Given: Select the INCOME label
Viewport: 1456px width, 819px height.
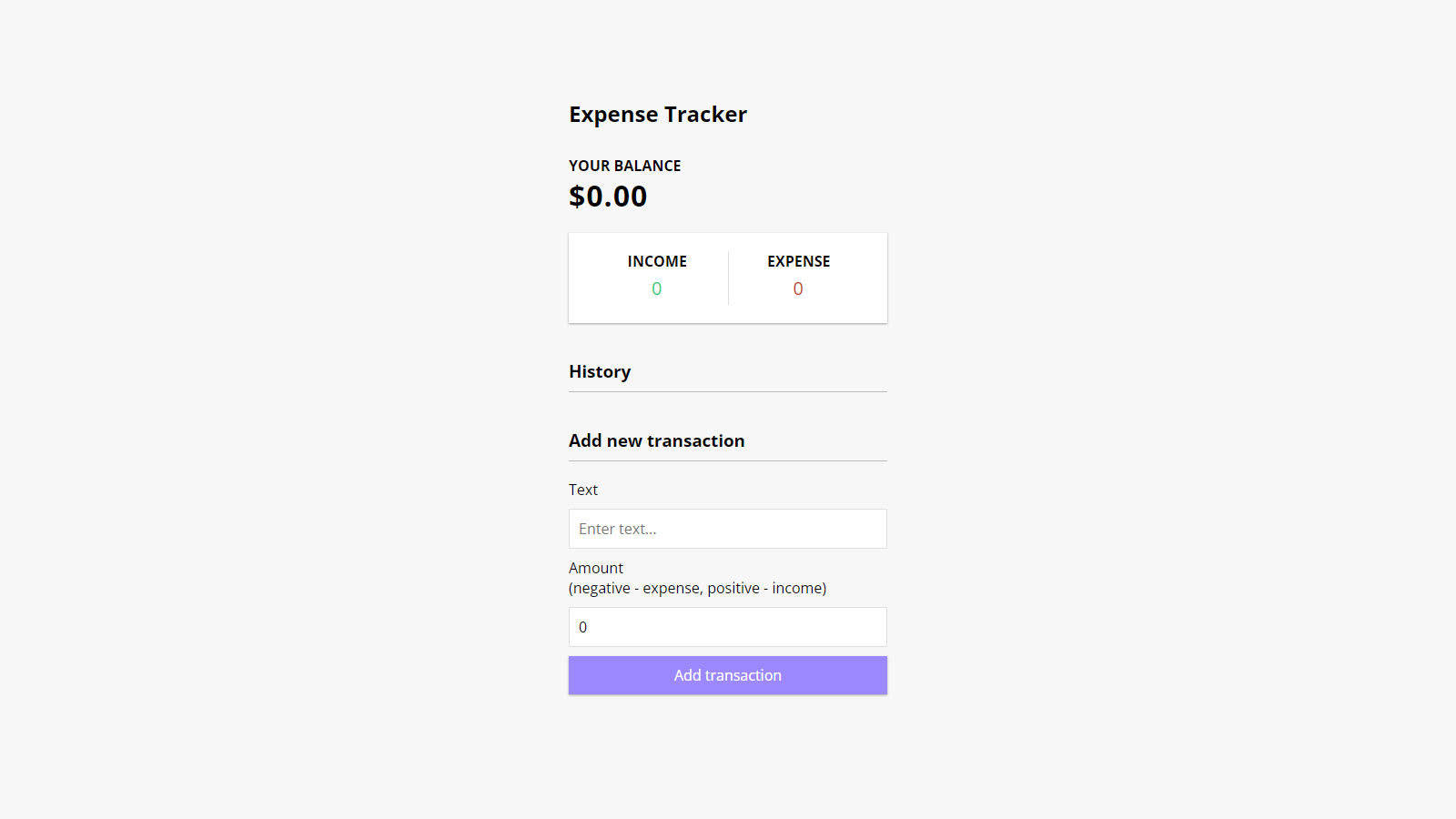Looking at the screenshot, I should pyautogui.click(x=657, y=261).
